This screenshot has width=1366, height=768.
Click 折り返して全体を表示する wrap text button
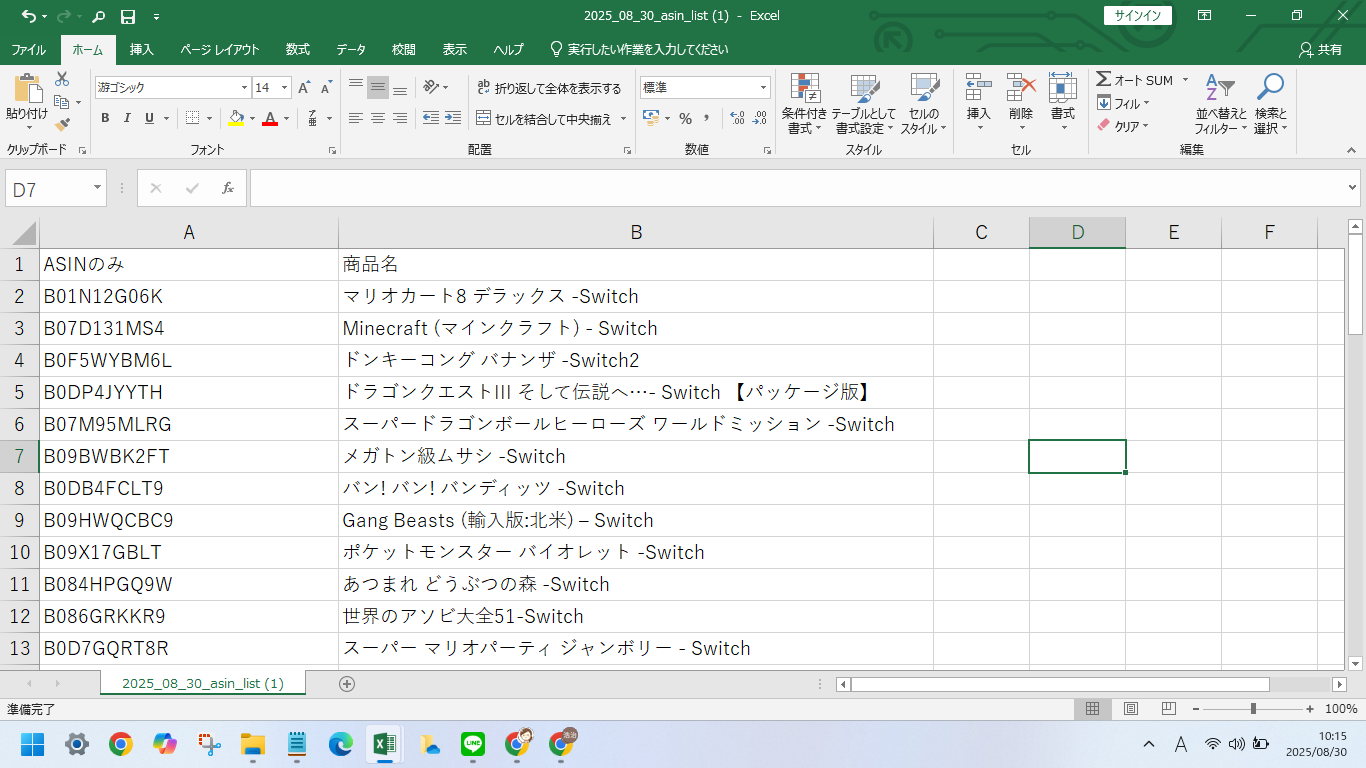pyautogui.click(x=549, y=88)
